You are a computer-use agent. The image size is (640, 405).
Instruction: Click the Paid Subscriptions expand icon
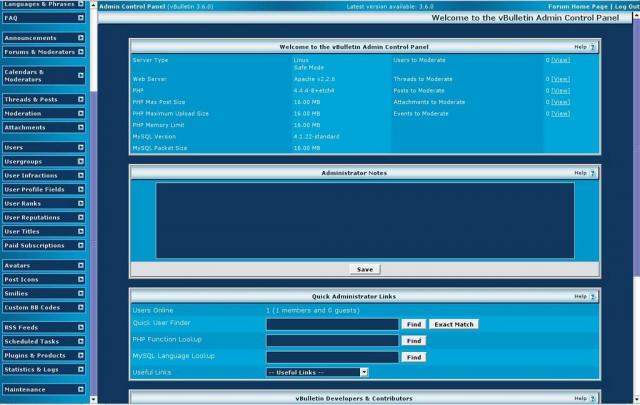coord(80,245)
